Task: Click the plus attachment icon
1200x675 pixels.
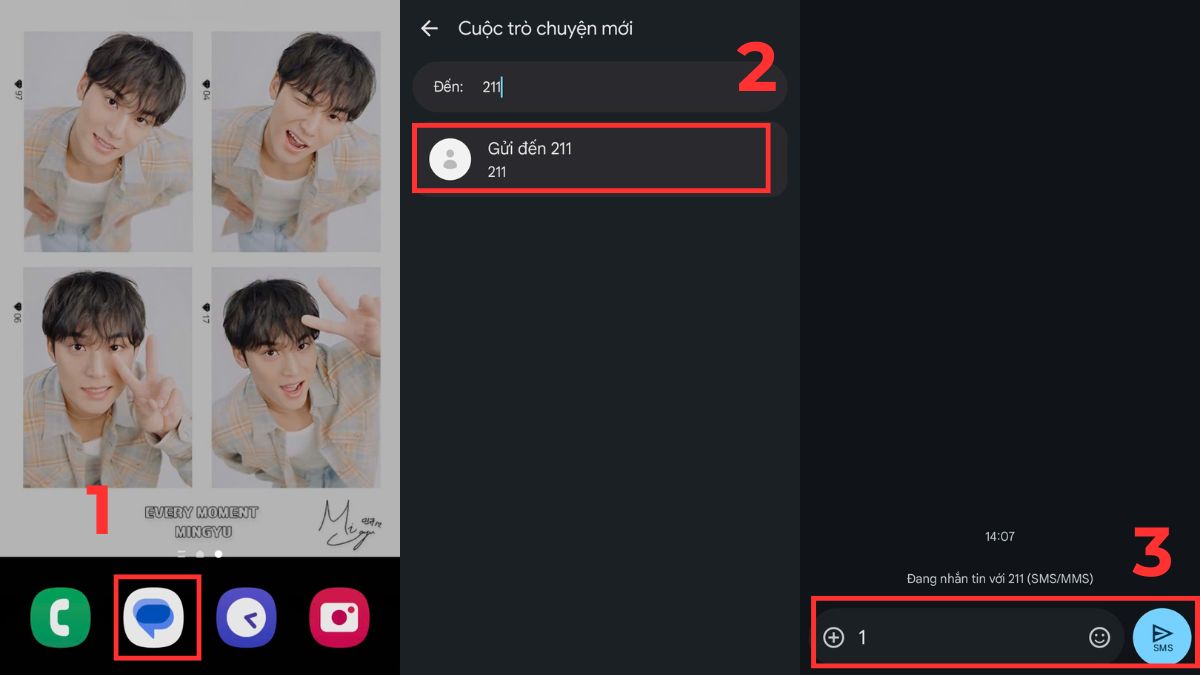Action: pos(833,637)
